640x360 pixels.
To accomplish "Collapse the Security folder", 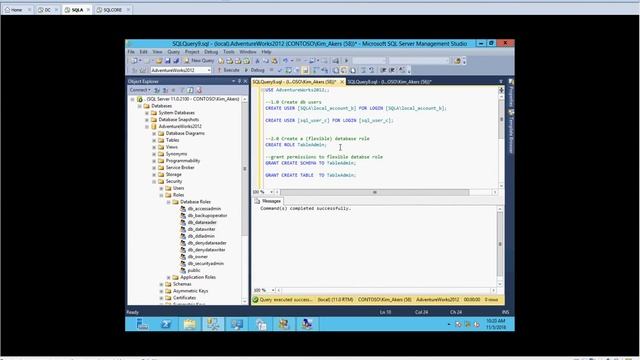I will coord(154,182).
